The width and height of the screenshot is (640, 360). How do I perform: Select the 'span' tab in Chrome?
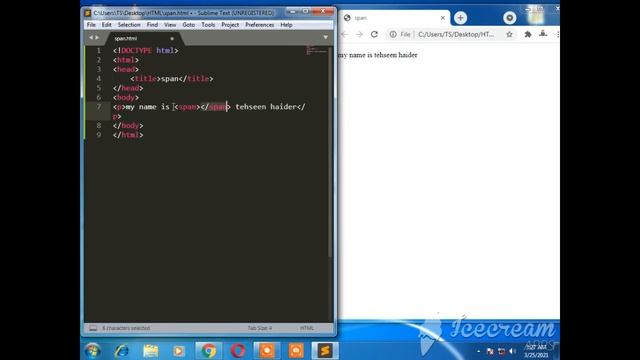point(394,18)
